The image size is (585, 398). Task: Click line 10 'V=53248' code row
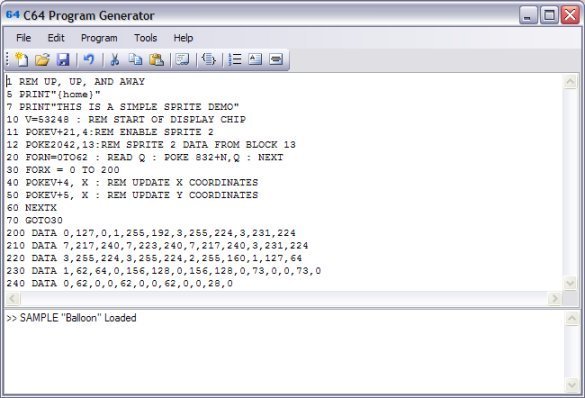click(x=126, y=120)
